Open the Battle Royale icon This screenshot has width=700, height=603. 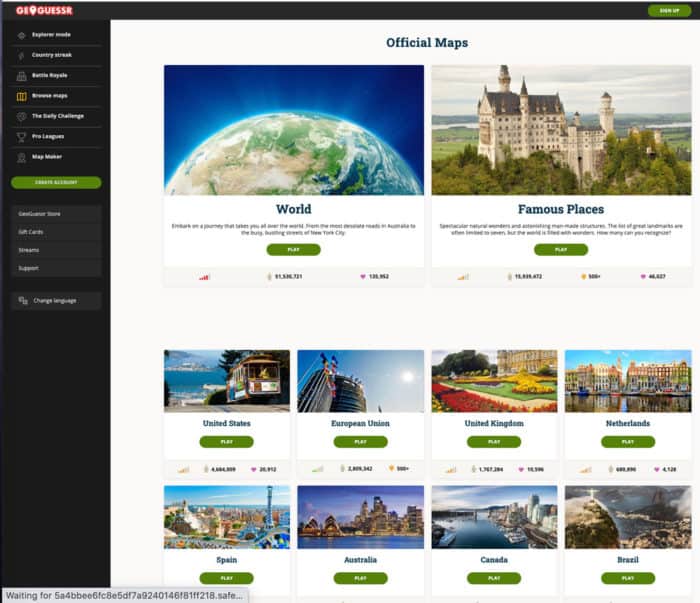point(21,76)
